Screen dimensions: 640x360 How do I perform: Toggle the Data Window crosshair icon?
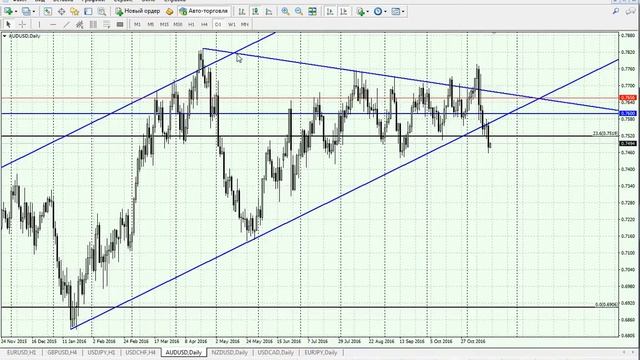point(61,11)
